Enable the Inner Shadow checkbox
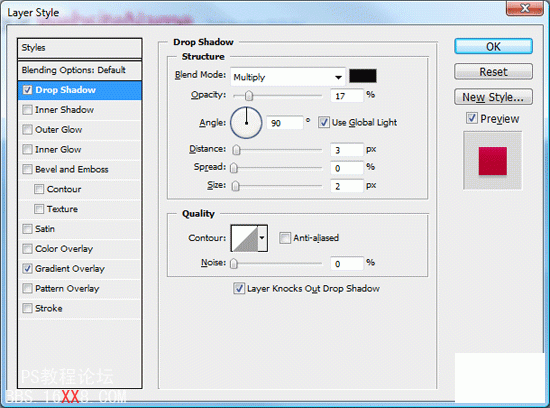550x408 pixels. tap(27, 110)
